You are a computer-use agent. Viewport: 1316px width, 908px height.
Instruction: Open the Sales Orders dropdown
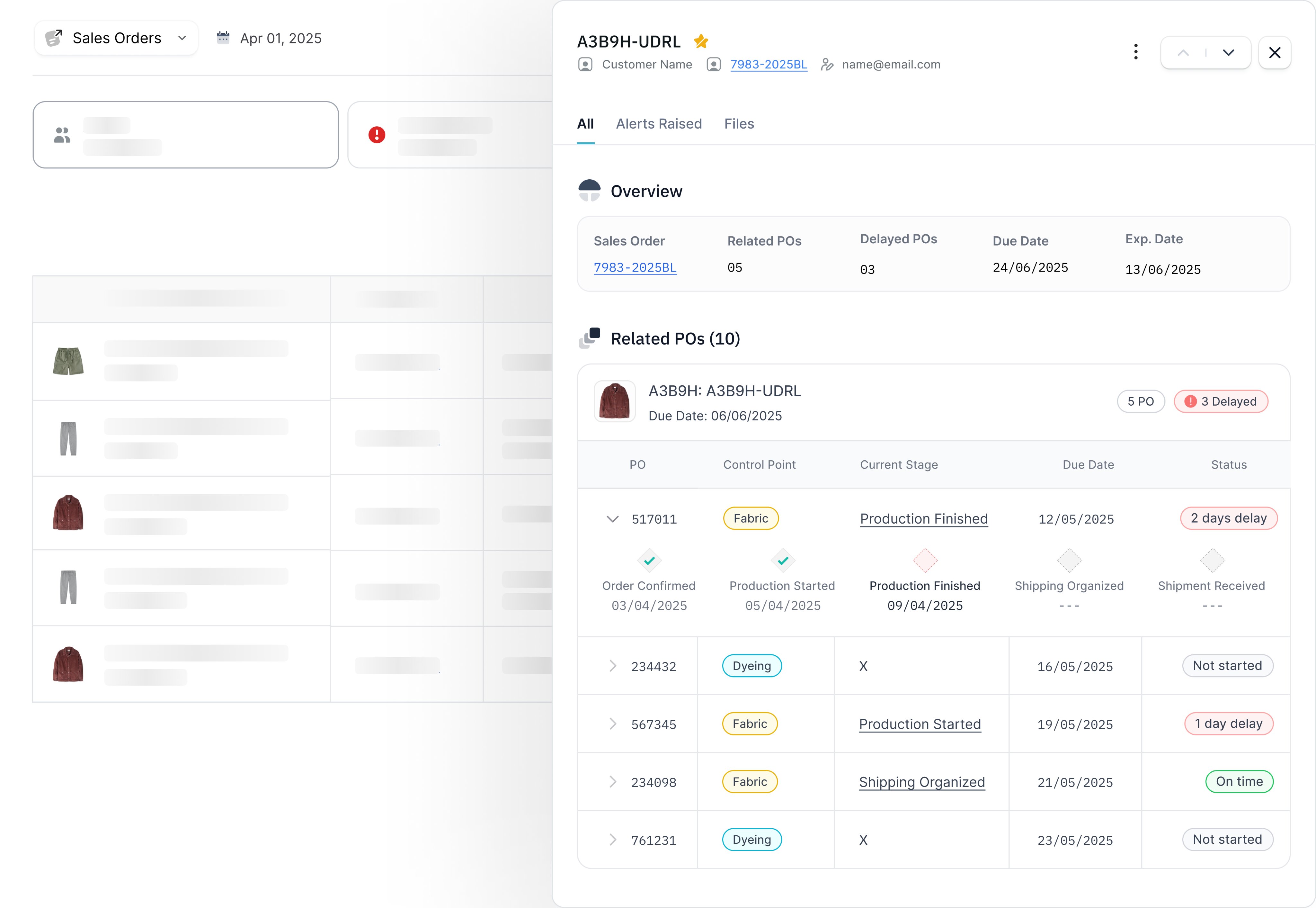coord(182,38)
